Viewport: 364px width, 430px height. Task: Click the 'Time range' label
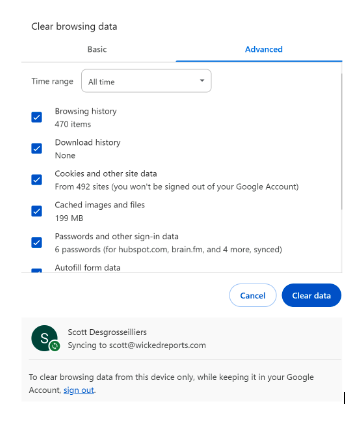coord(52,82)
